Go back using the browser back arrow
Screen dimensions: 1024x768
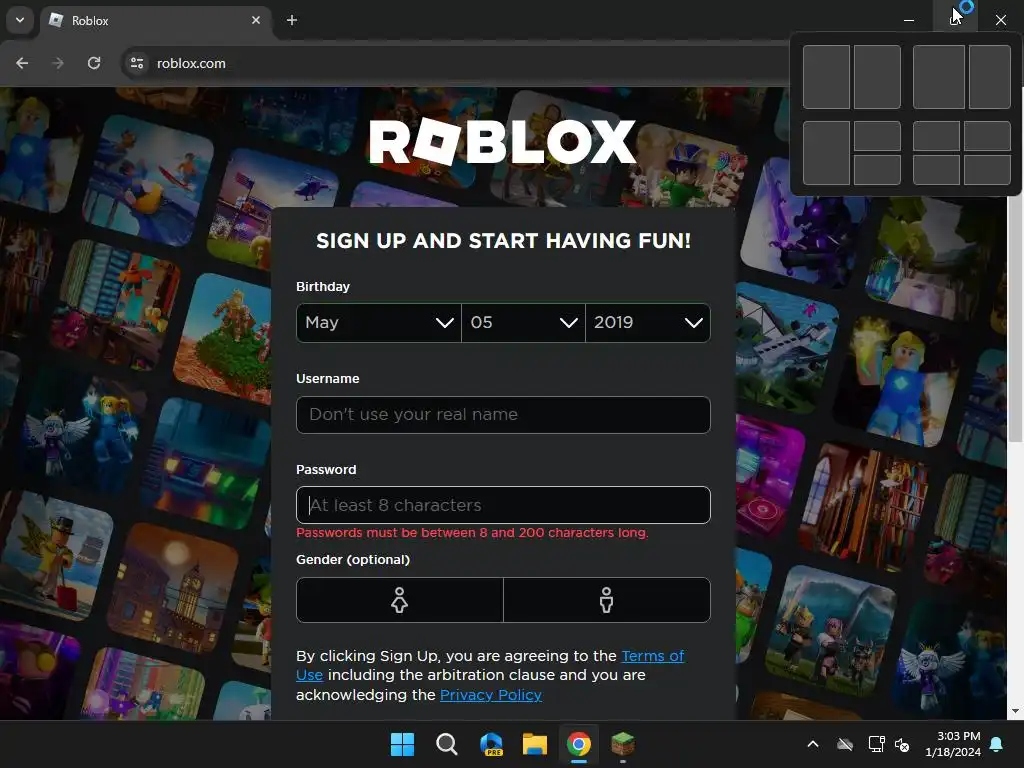coord(22,63)
